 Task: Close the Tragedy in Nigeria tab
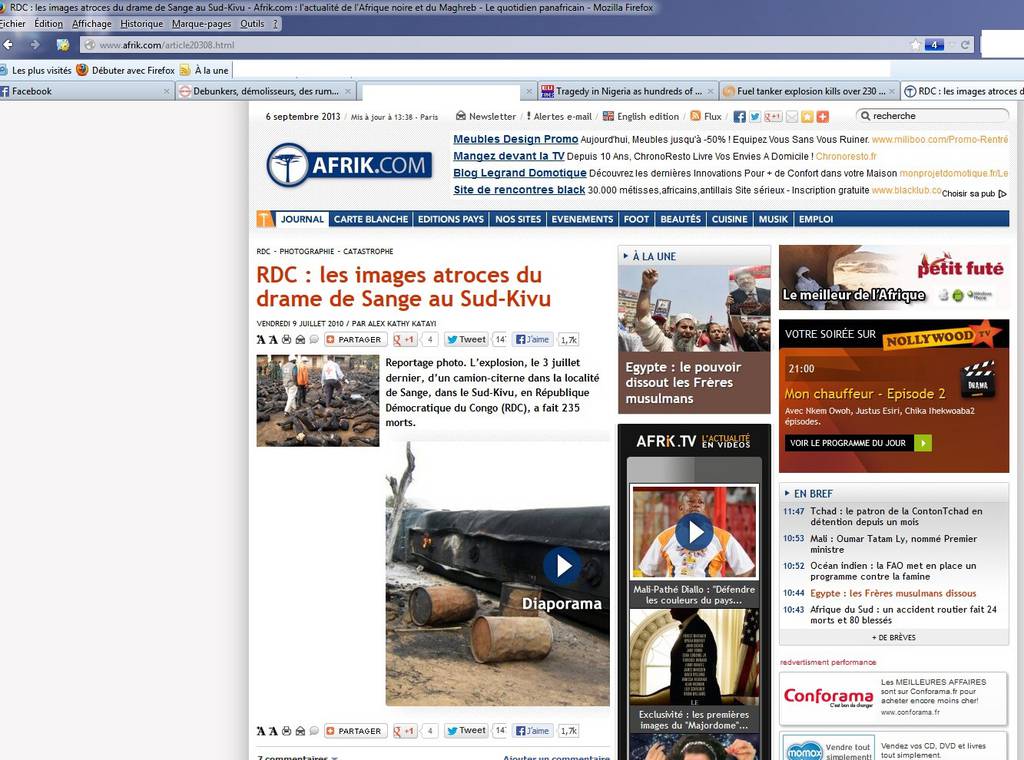(711, 91)
